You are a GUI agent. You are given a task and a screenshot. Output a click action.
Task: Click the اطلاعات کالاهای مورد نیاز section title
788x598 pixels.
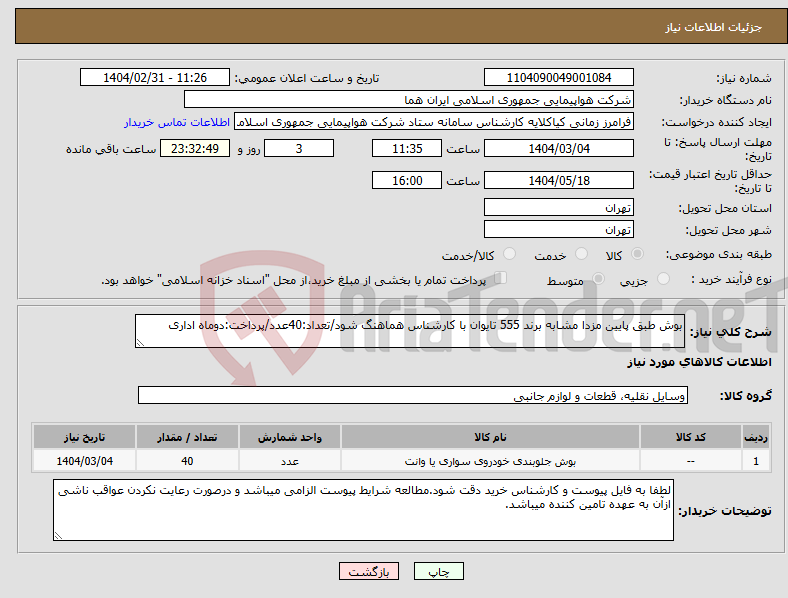click(699, 362)
